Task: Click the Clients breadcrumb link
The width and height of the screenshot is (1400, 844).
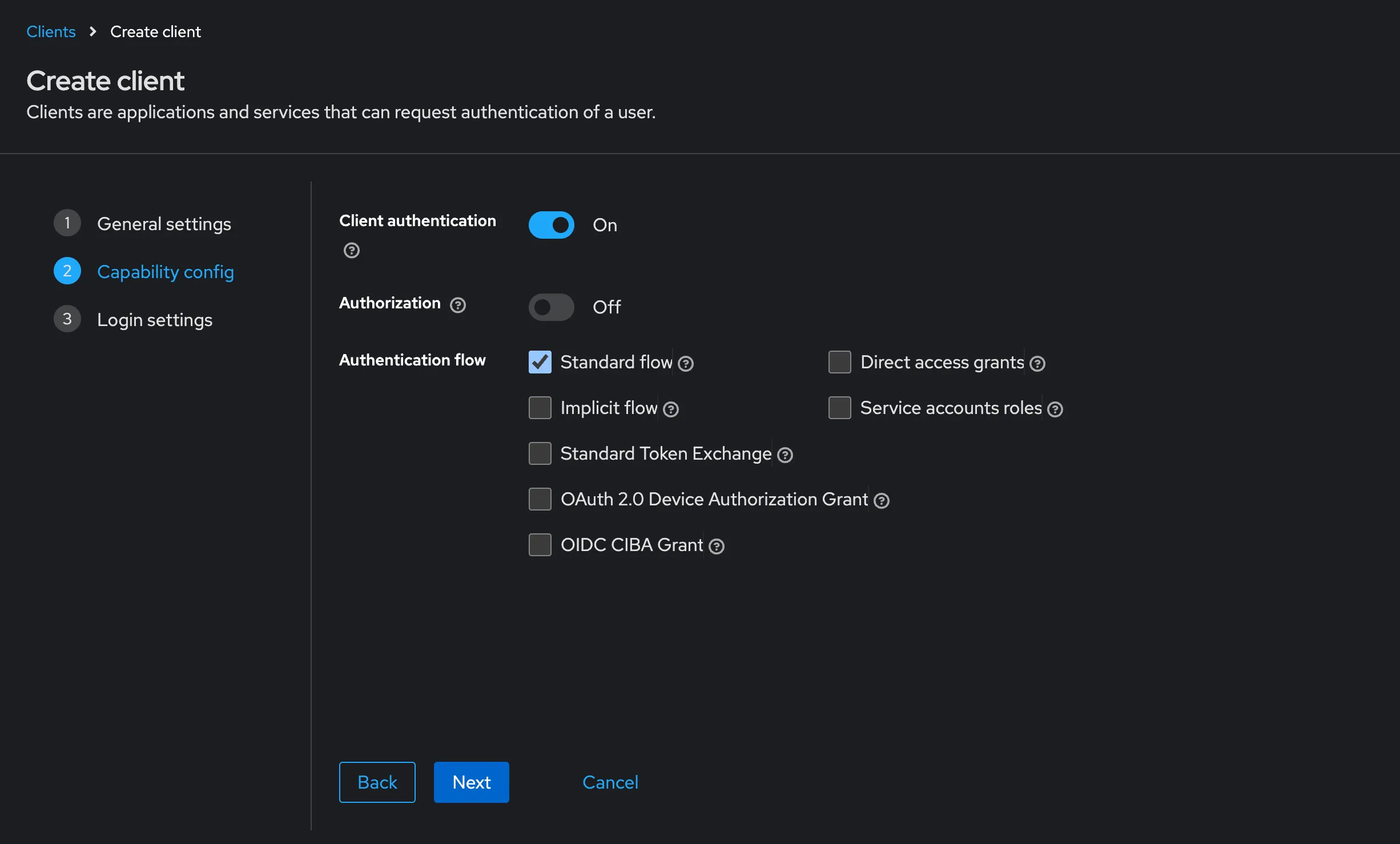Action: pos(51,32)
